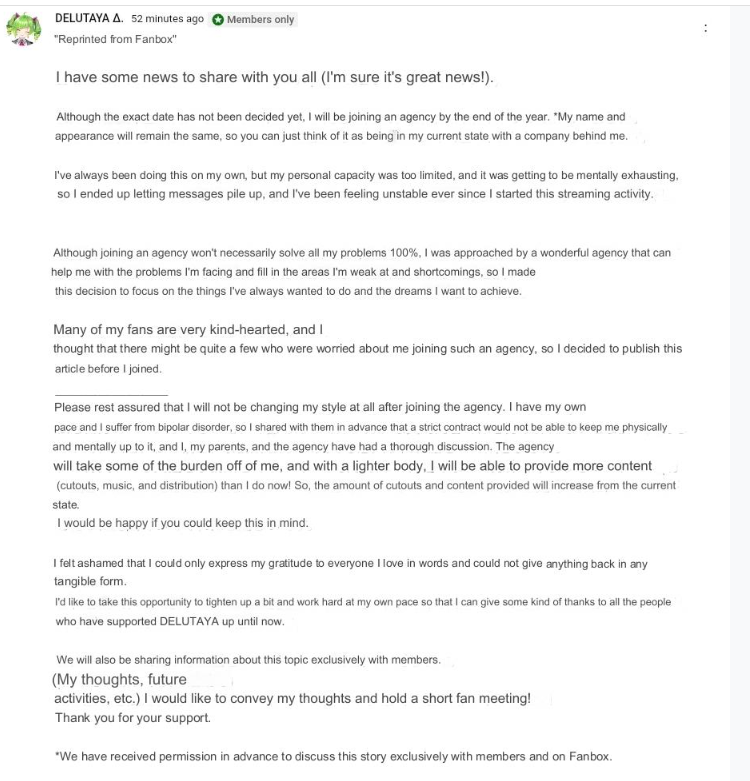This screenshot has width=750, height=781.
Task: Click the line 'Although joining an agency won't necessarily'
Action: tap(362, 253)
